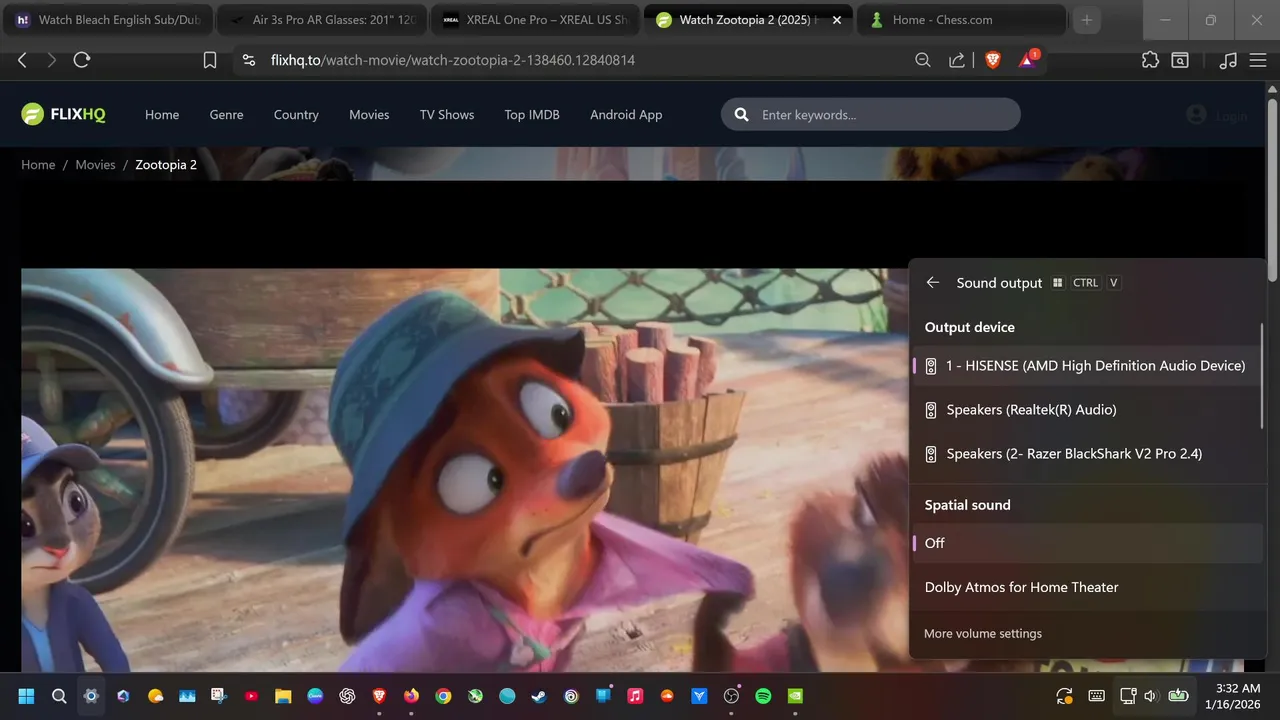Open the touch keyboard tray icon
The width and height of the screenshot is (1280, 720).
point(1096,696)
